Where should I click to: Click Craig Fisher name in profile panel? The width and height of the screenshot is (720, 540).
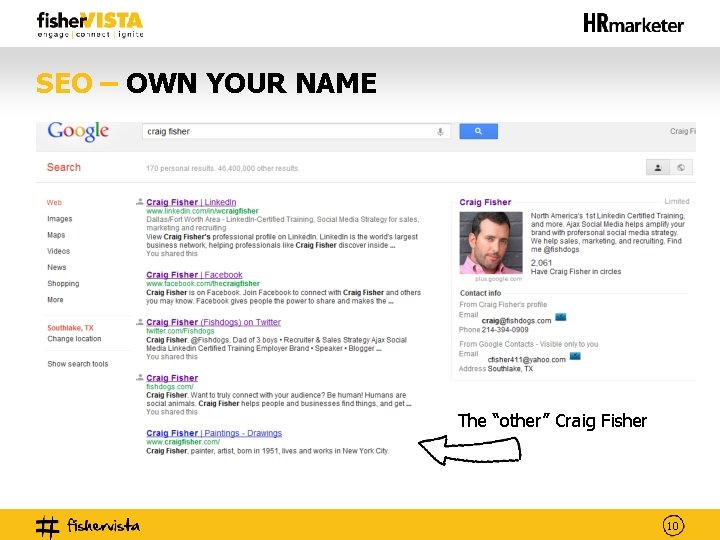(x=485, y=202)
